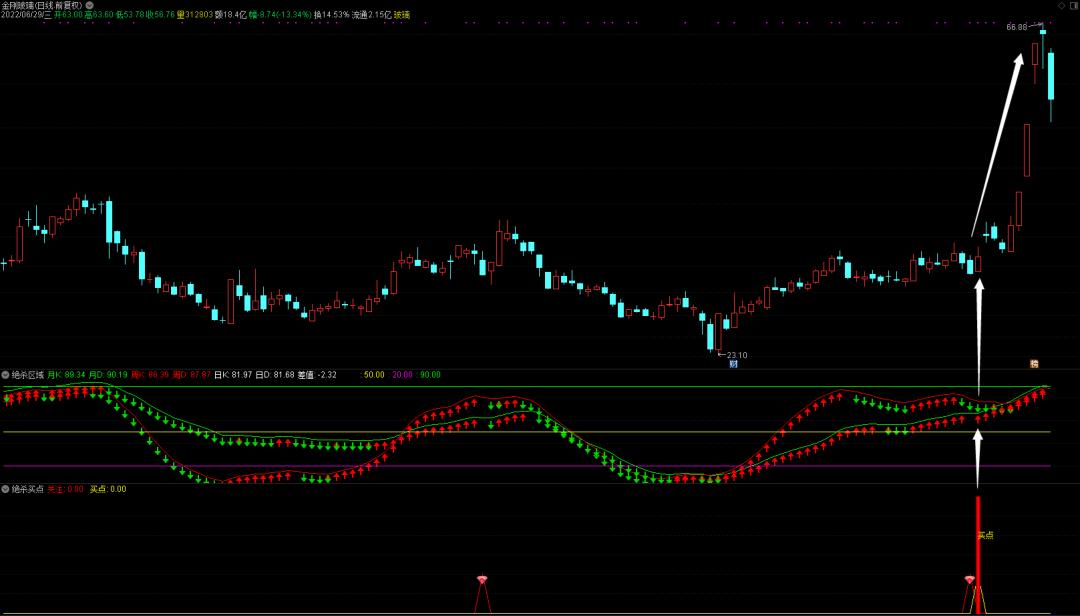1080x616 pixels.
Task: Click the yellow 买点 label on signal bar
Action: click(985, 535)
